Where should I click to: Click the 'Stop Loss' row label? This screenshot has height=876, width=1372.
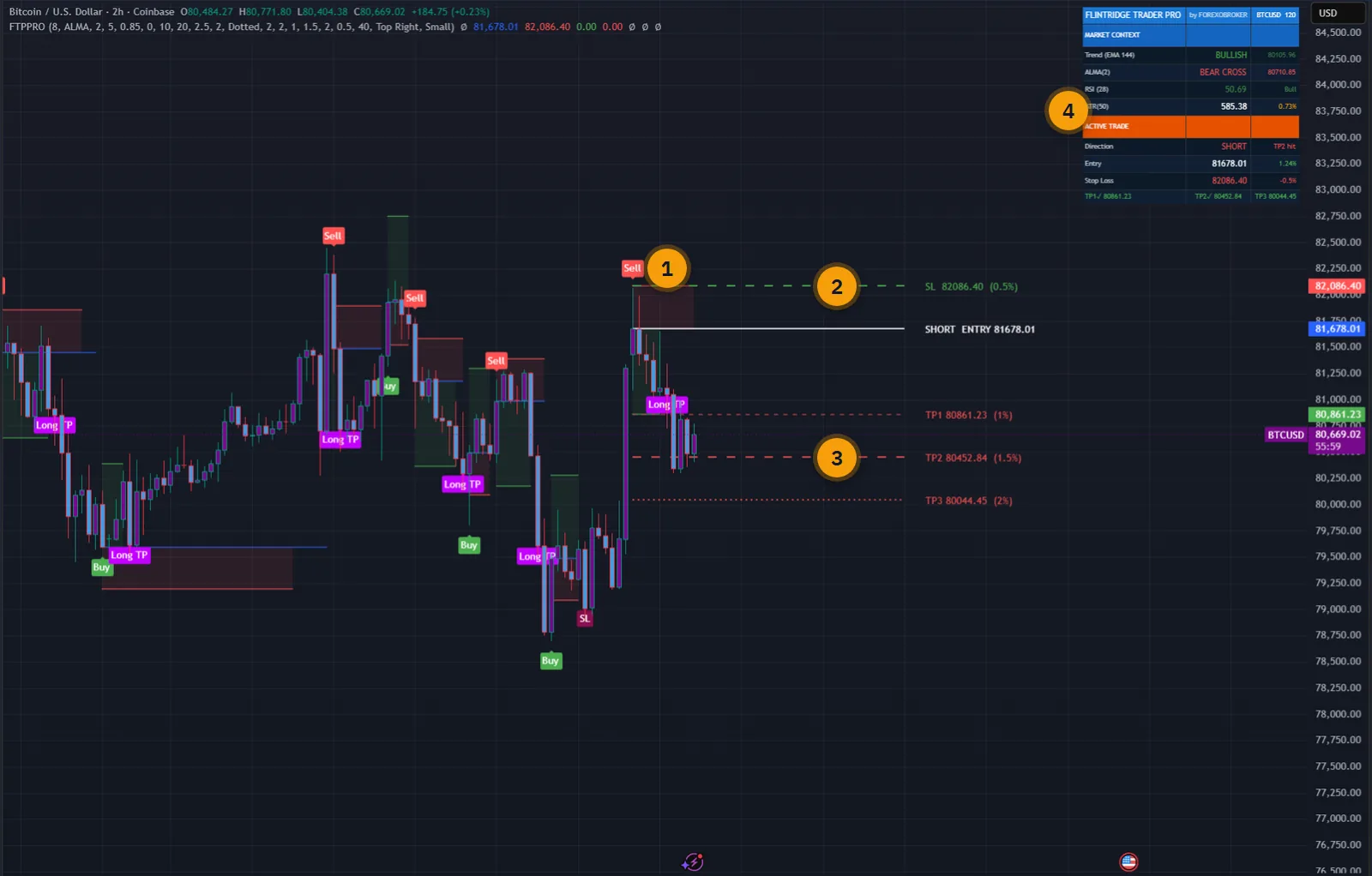(1098, 181)
